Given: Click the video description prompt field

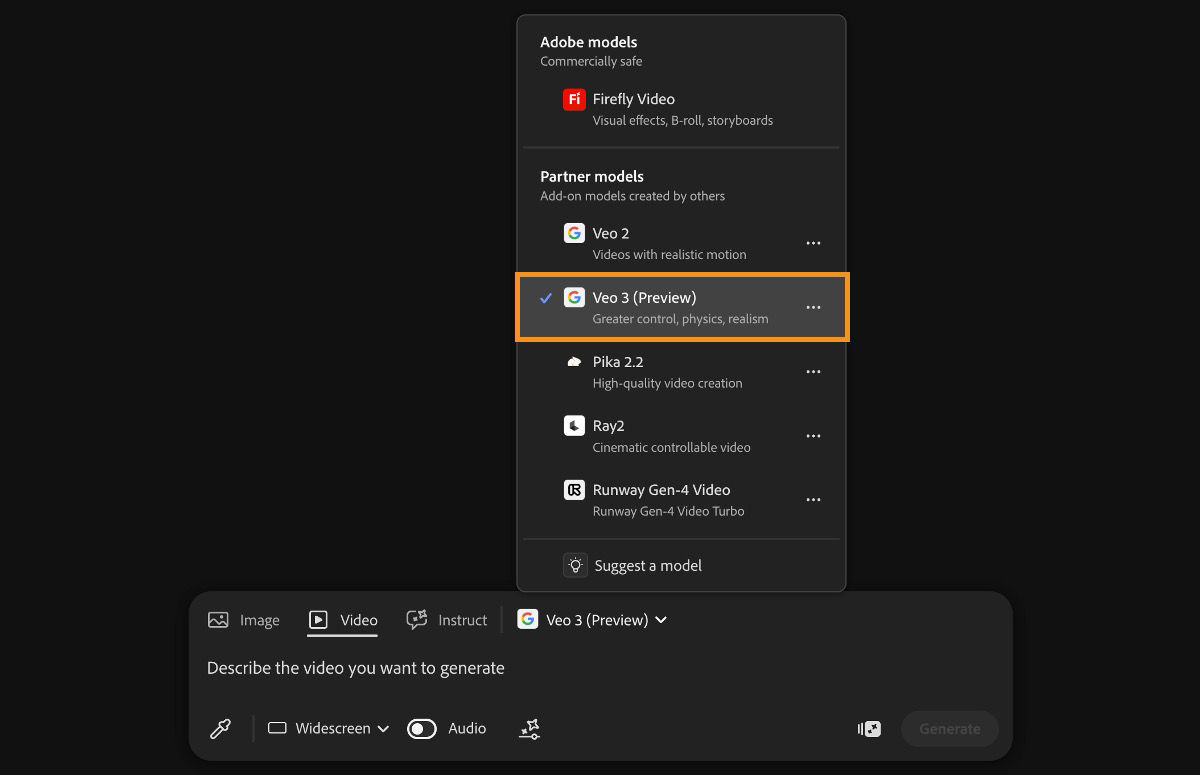Looking at the screenshot, I should pyautogui.click(x=600, y=668).
